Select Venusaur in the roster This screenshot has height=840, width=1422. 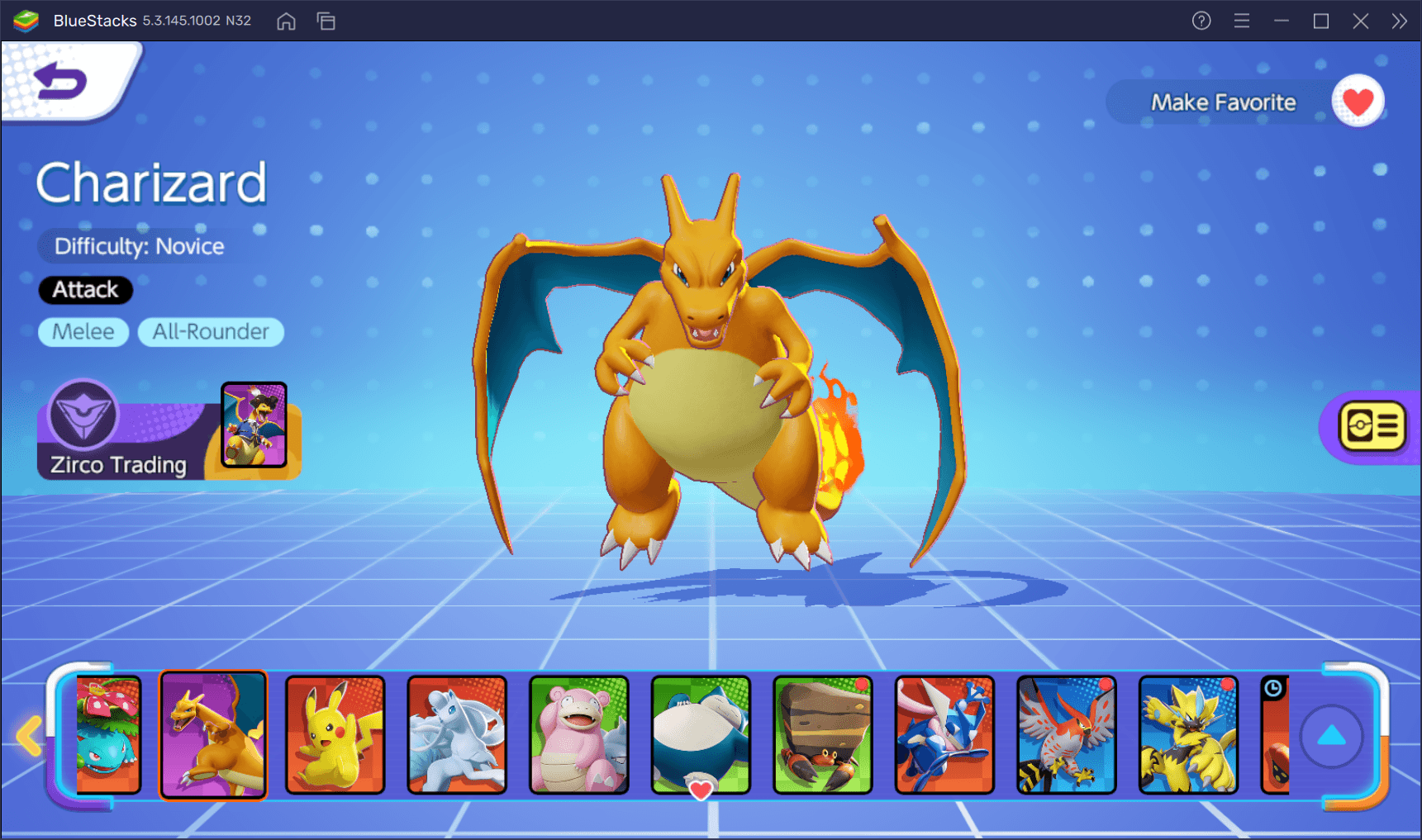click(x=108, y=735)
